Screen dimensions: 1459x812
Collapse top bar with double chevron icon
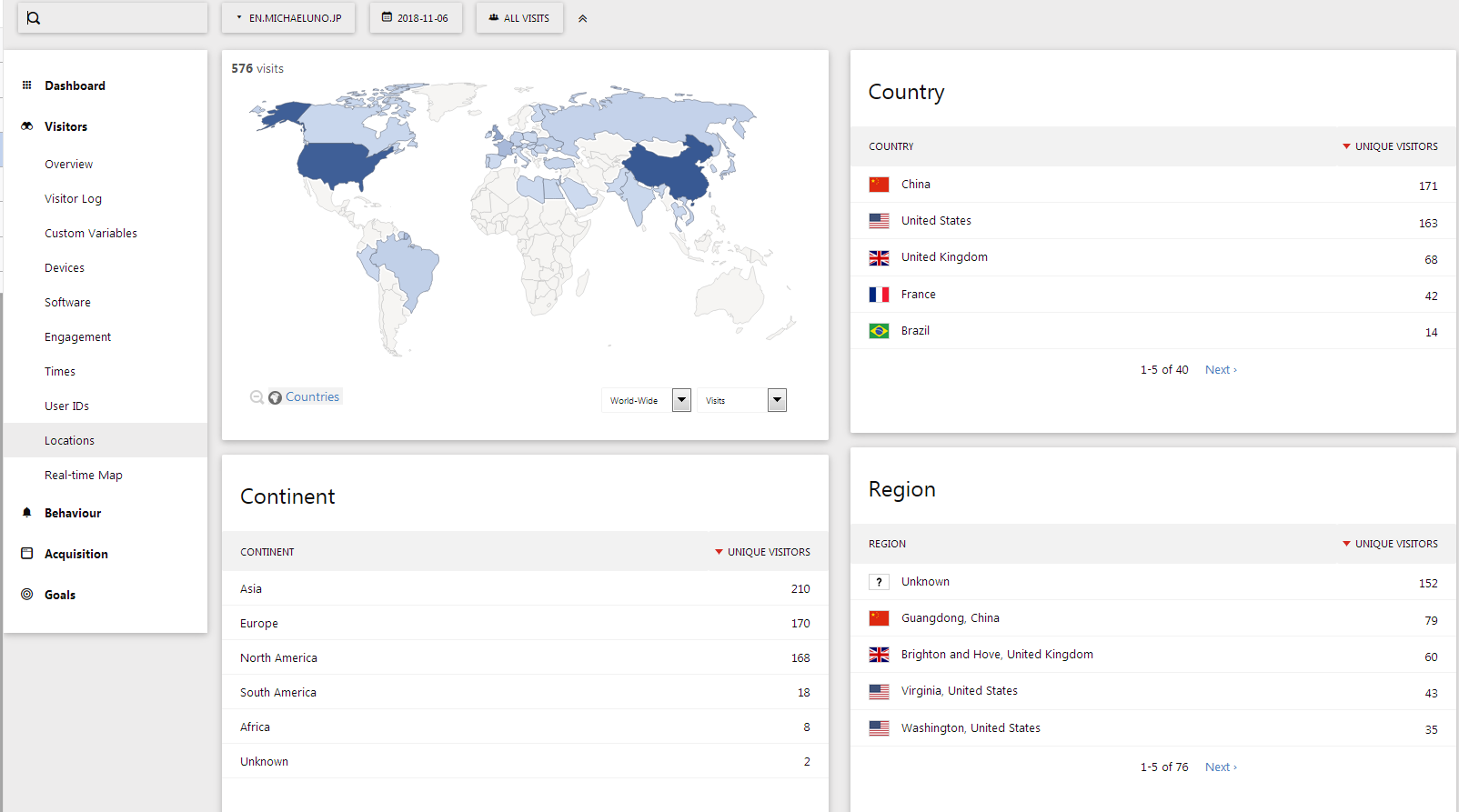click(x=583, y=18)
